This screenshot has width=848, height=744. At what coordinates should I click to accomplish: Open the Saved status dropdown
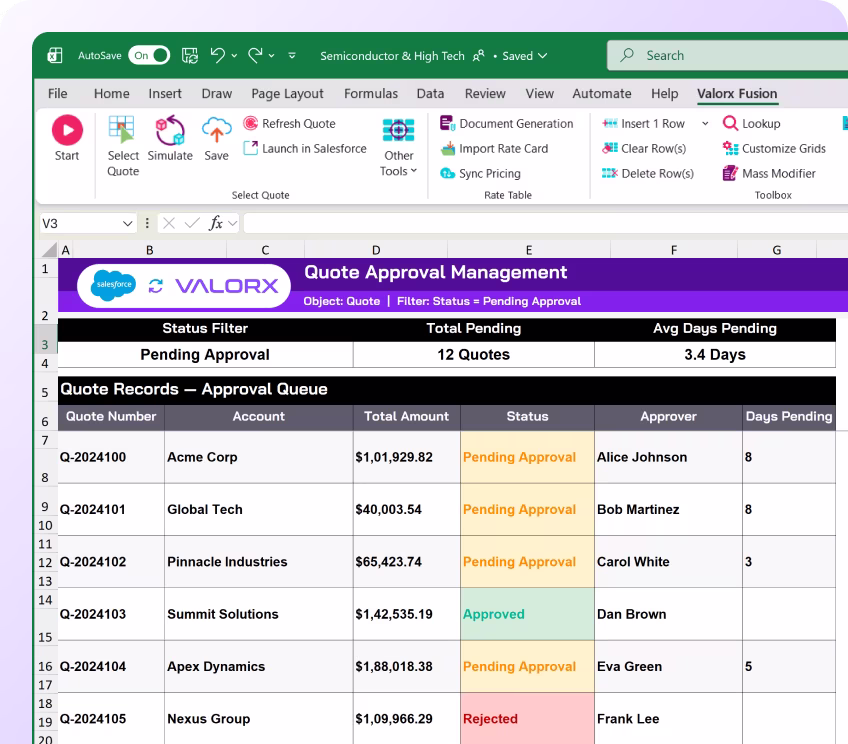pos(525,56)
